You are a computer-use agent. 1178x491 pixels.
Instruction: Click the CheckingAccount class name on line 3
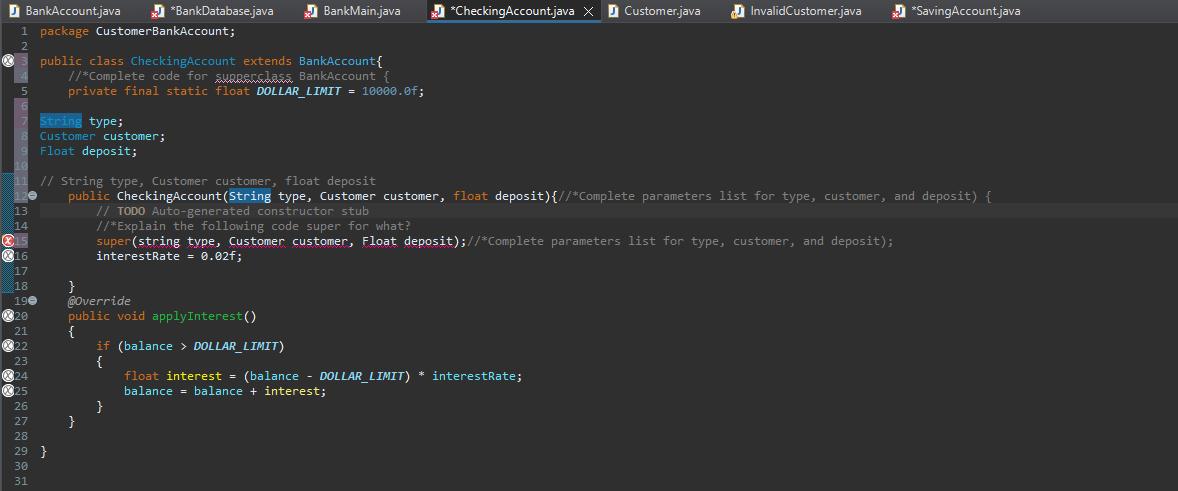pos(183,61)
